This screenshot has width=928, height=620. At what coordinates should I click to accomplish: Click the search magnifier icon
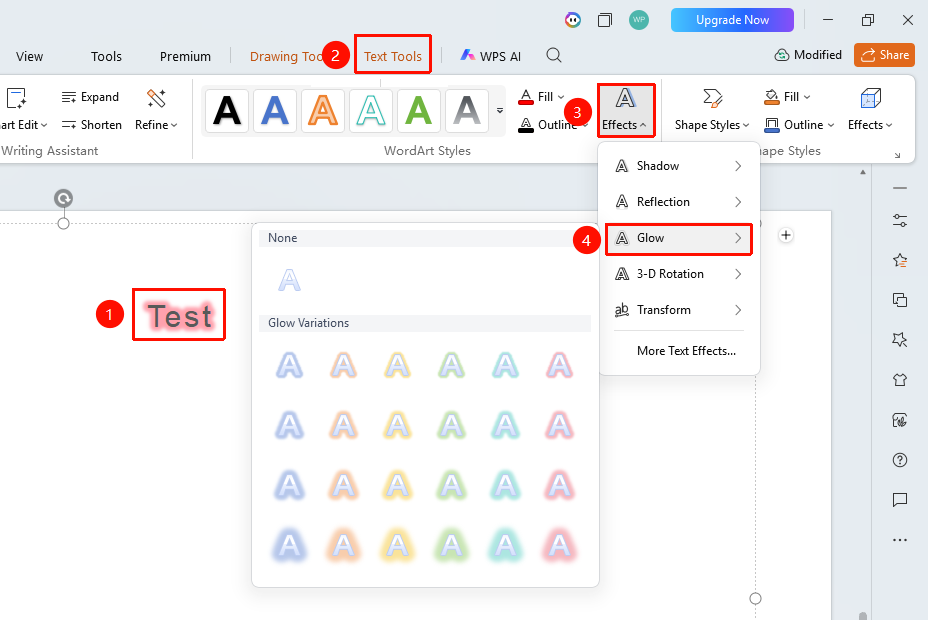pos(553,56)
